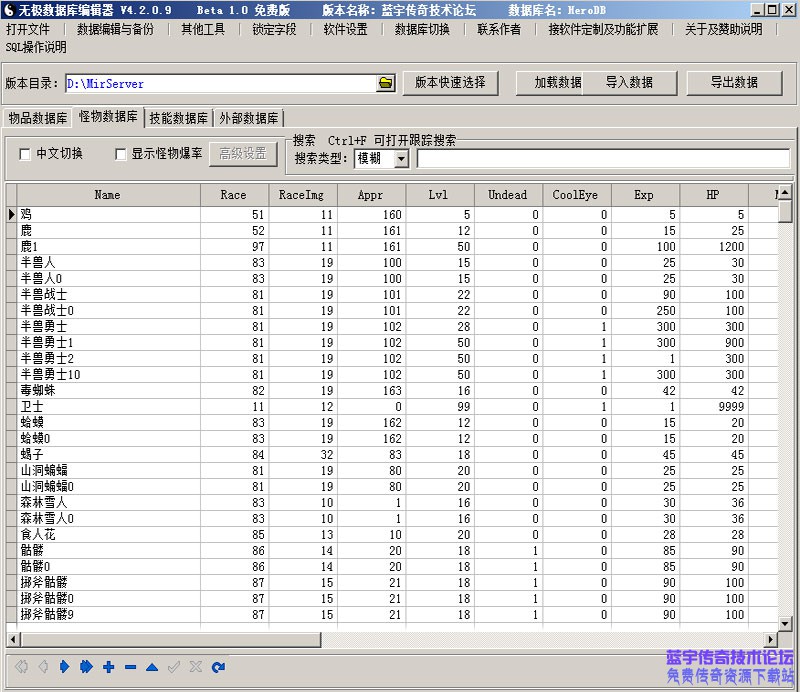Edit the current record using the triangle icon
The height and width of the screenshot is (692, 800).
coord(150,668)
